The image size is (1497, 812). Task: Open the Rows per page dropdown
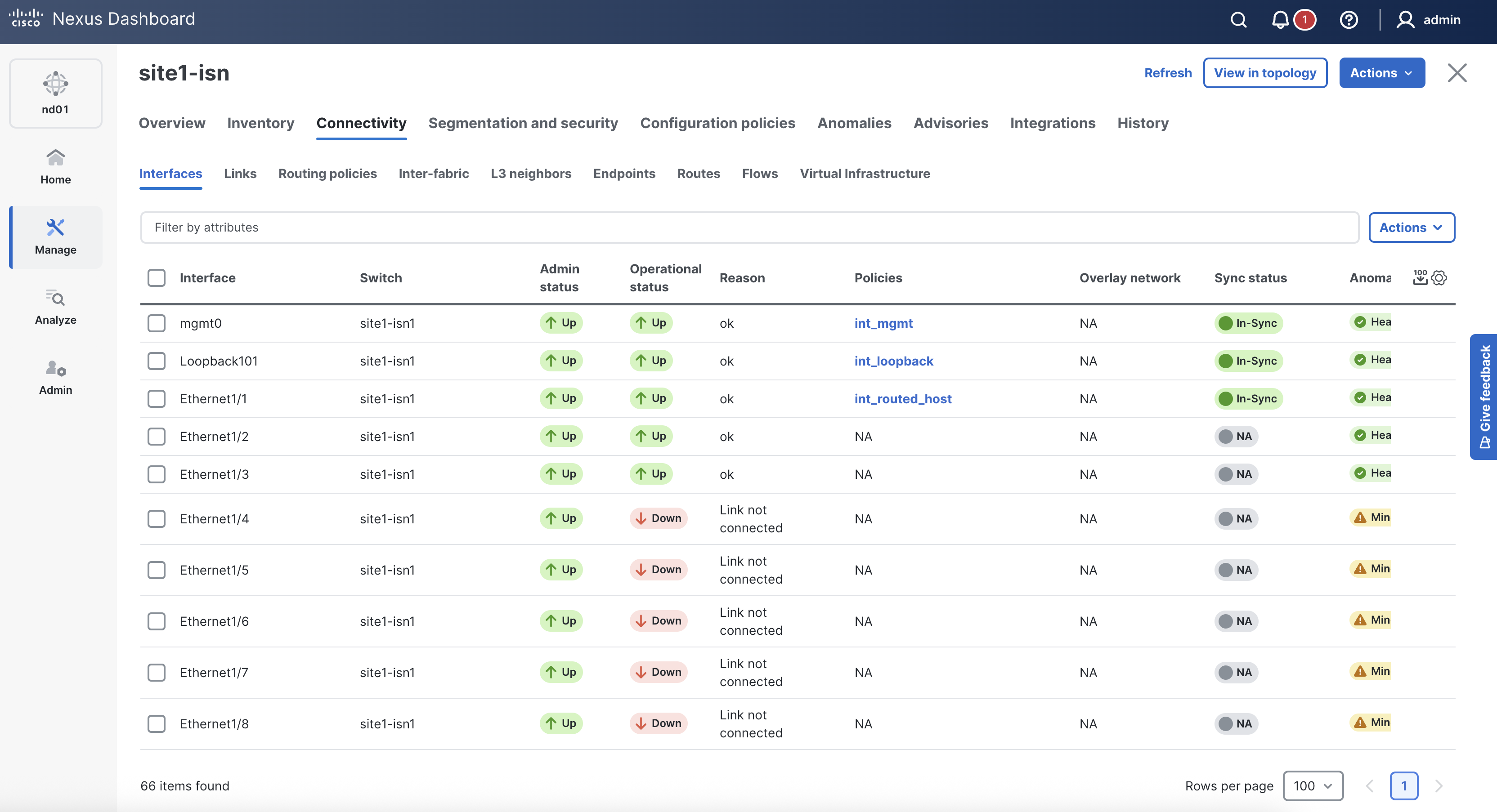pyautogui.click(x=1312, y=786)
